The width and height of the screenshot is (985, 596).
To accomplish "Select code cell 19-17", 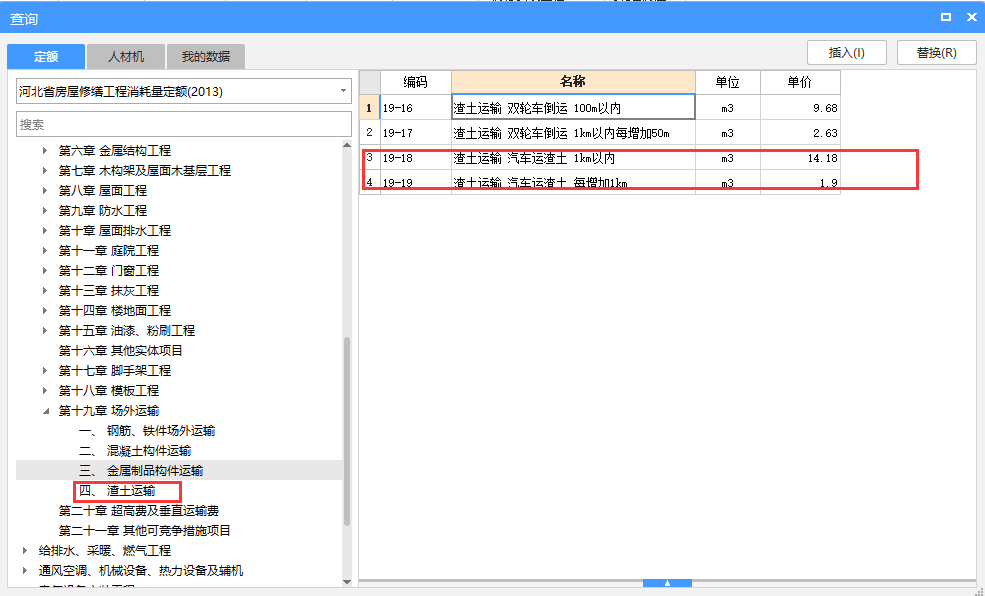I will (x=416, y=133).
